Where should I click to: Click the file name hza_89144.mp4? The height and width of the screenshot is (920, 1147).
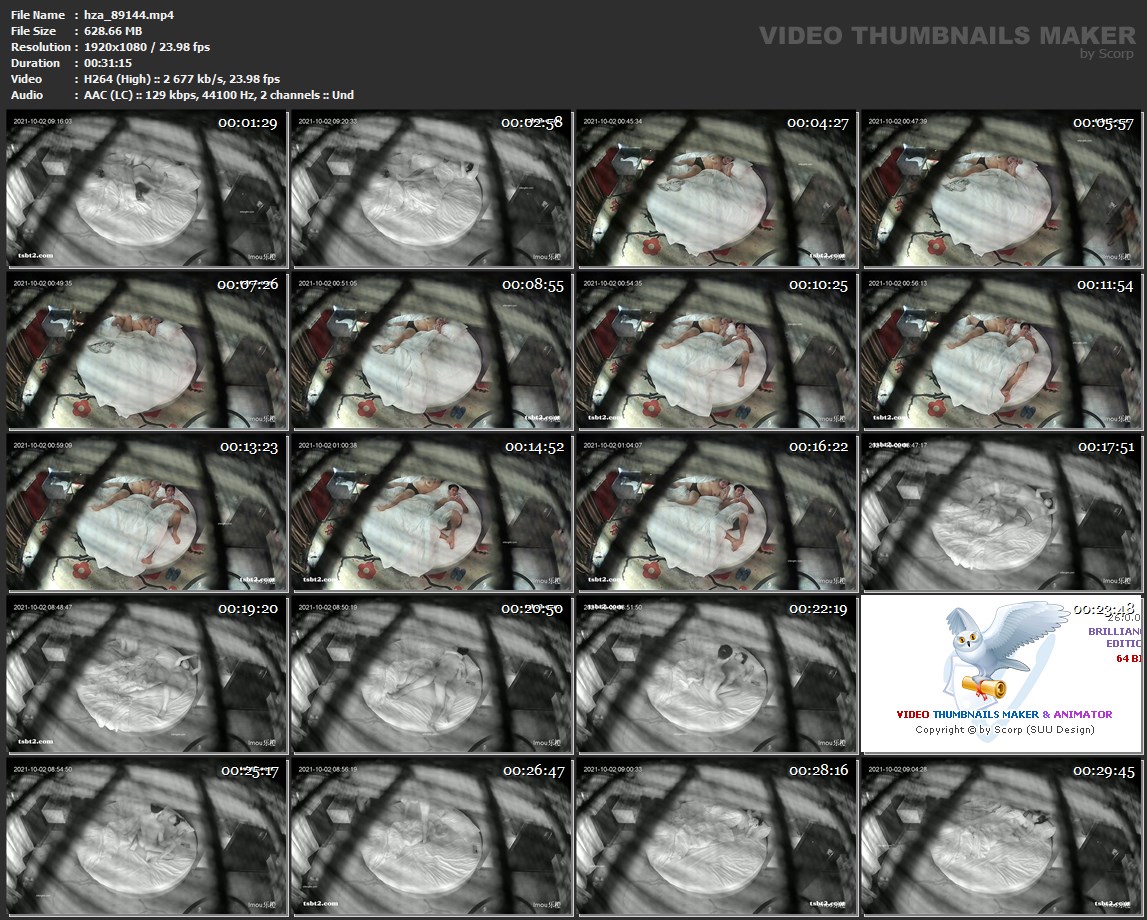coord(129,15)
